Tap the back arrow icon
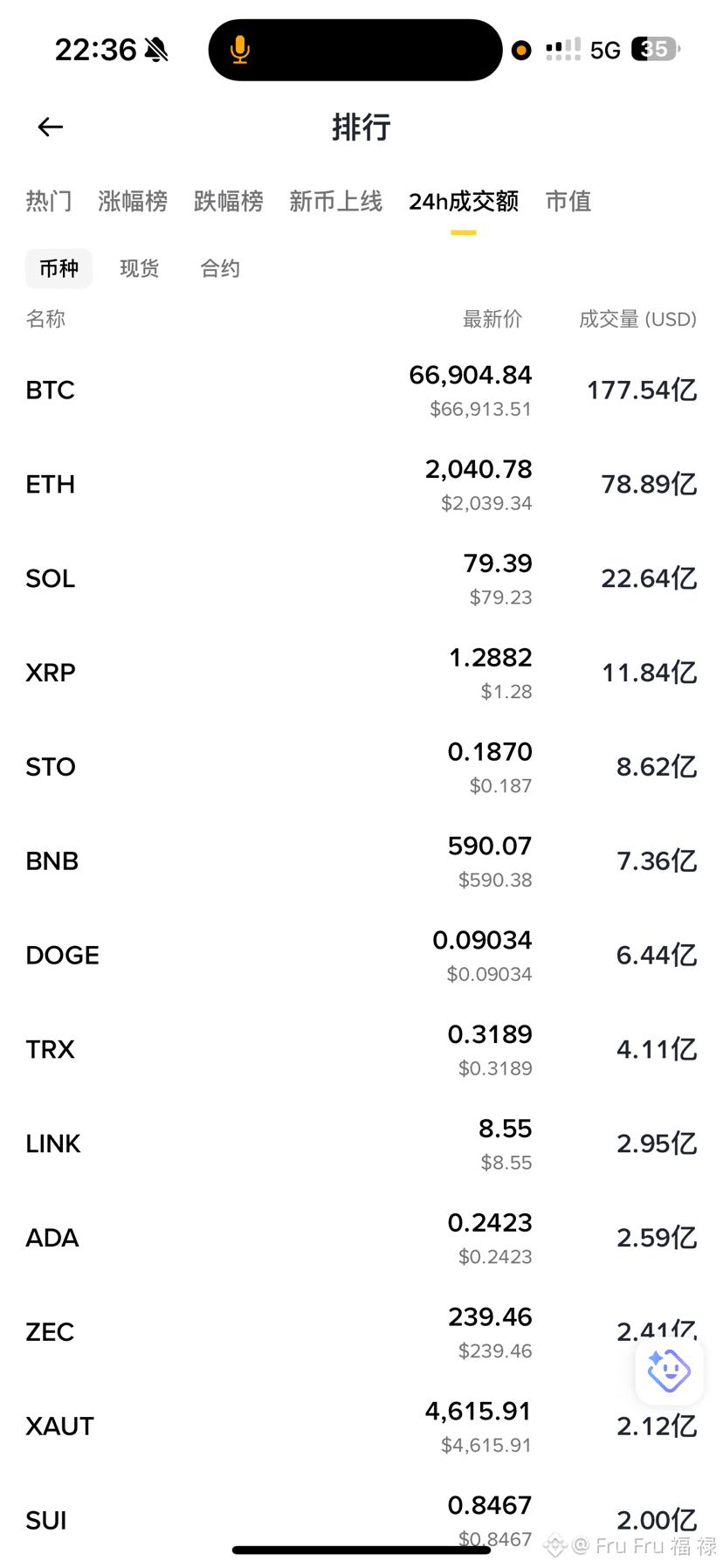Image resolution: width=723 pixels, height=1568 pixels. click(51, 128)
